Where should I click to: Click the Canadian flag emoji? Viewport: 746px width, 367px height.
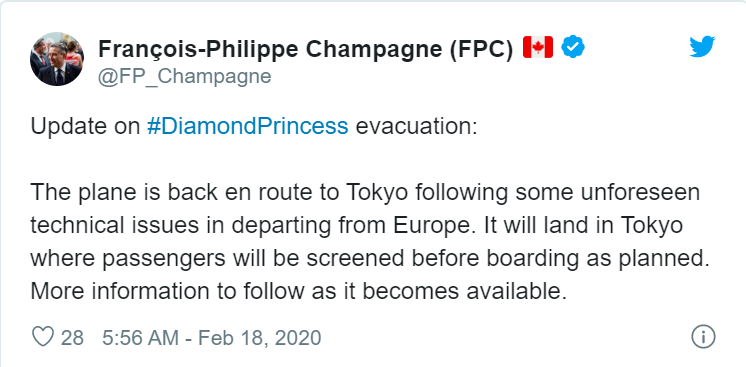(x=538, y=47)
